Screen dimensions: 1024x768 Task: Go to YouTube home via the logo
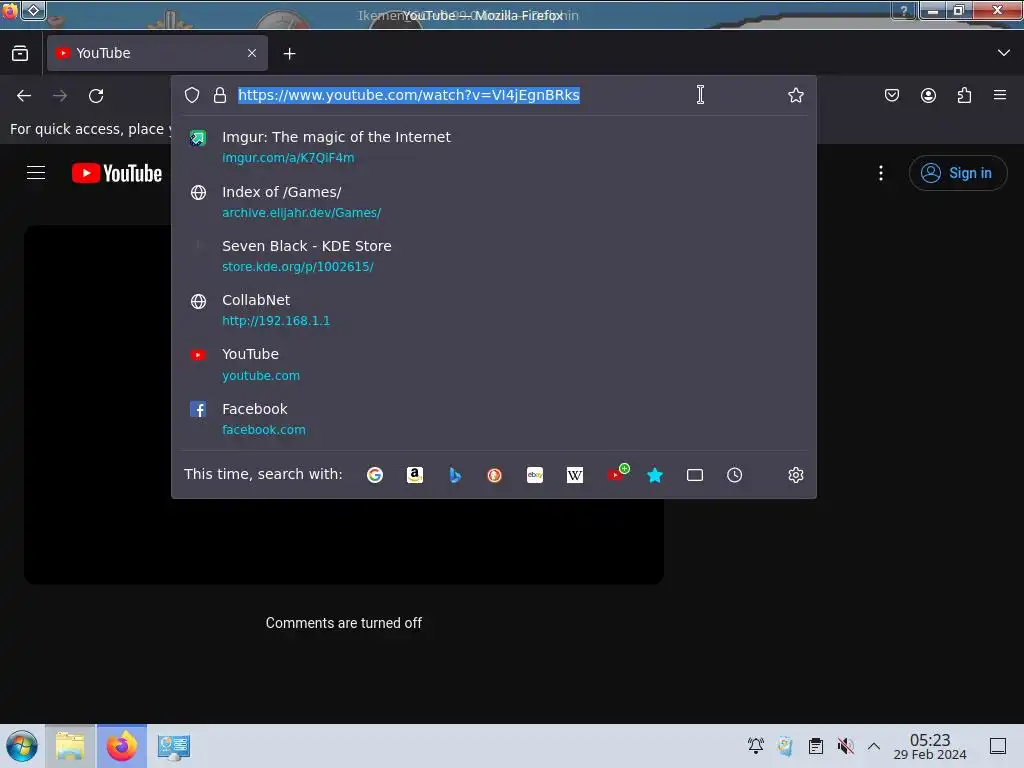click(117, 173)
